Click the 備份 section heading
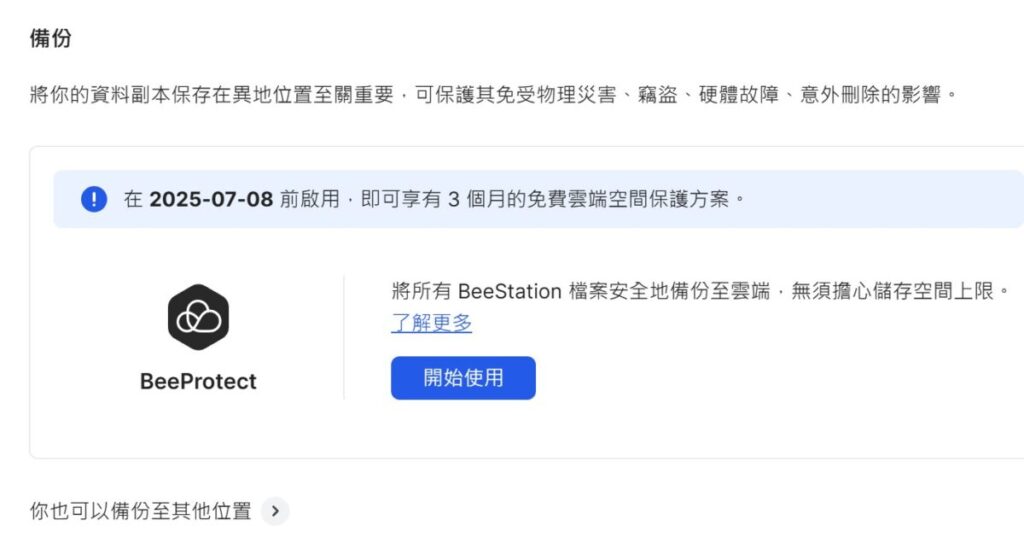Image resolution: width=1024 pixels, height=549 pixels. [50, 38]
